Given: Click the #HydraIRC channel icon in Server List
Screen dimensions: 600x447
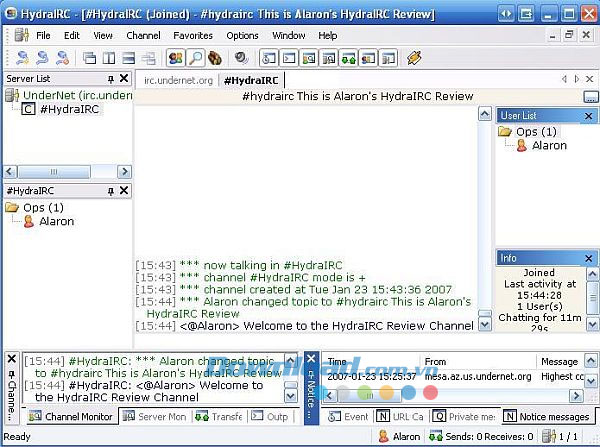Looking at the screenshot, I should tap(29, 109).
